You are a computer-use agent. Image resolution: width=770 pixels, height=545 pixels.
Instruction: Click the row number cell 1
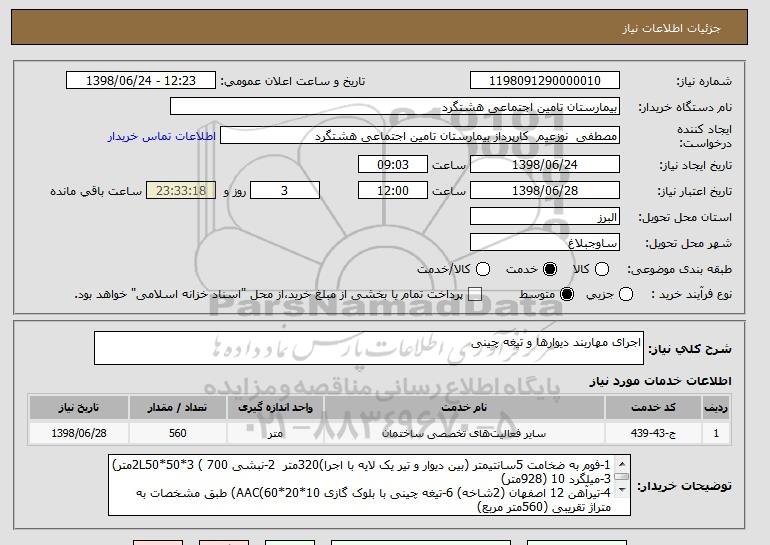[x=716, y=433]
